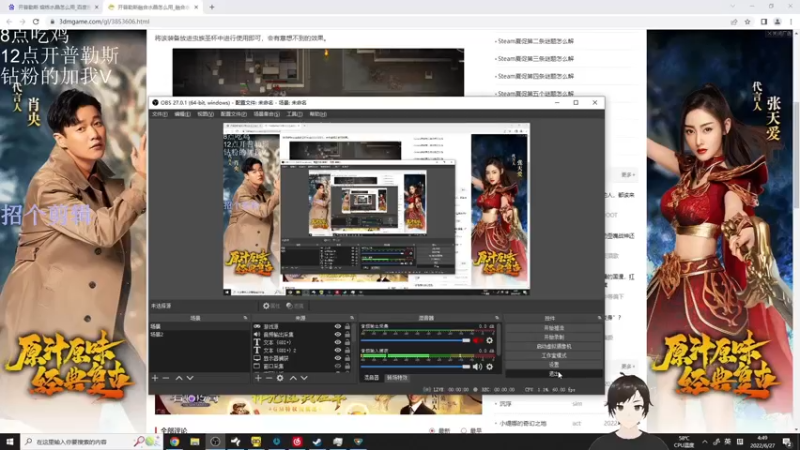This screenshot has width=800, height=450.
Task: Open a new Chrome tab
Action: point(212,7)
